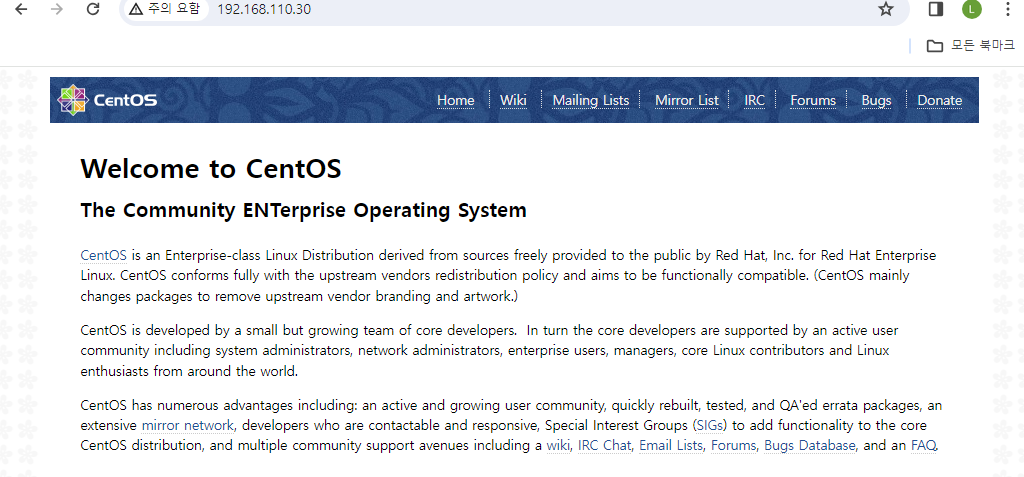Click the CentOS logo in the banner

pos(107,100)
